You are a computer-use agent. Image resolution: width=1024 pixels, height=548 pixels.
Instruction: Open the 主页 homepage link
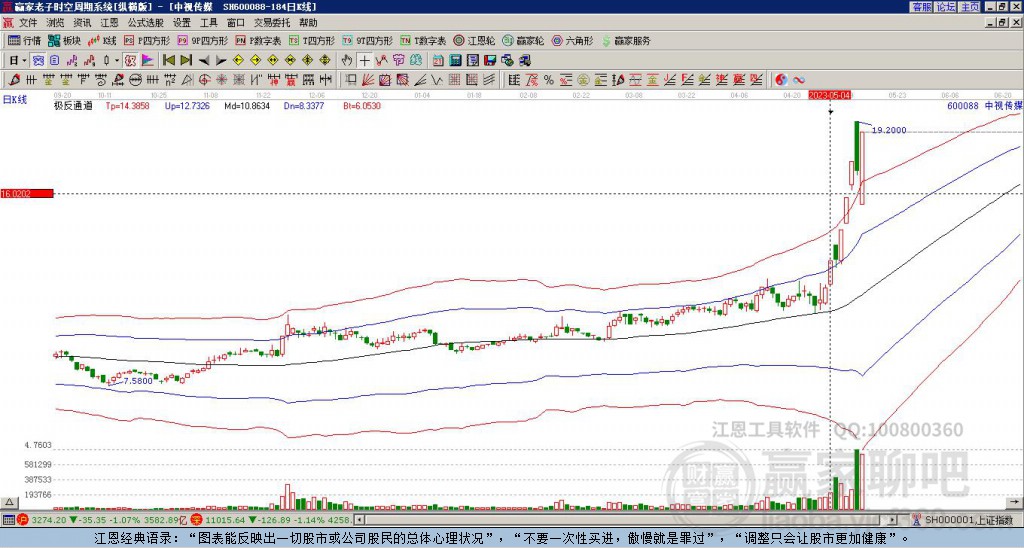point(969,7)
